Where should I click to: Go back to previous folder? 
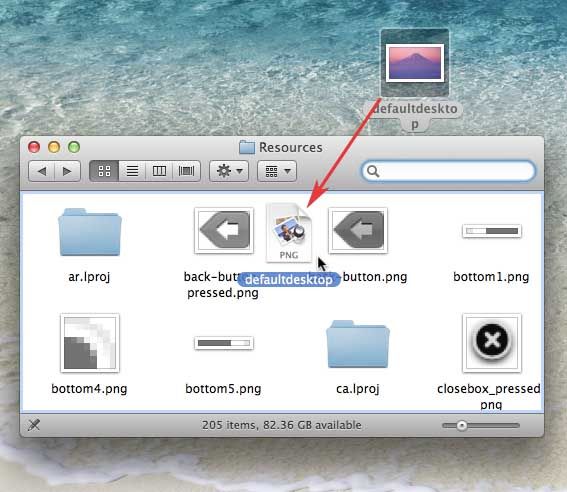tap(42, 171)
